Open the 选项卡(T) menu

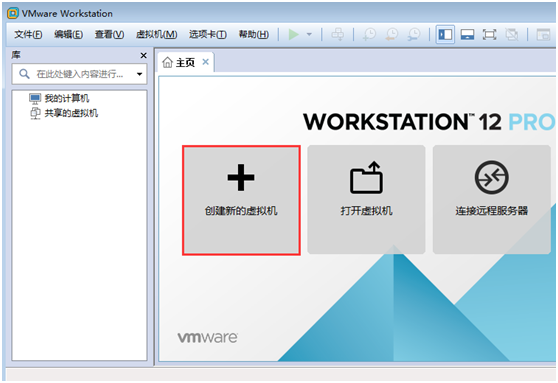[207, 35]
